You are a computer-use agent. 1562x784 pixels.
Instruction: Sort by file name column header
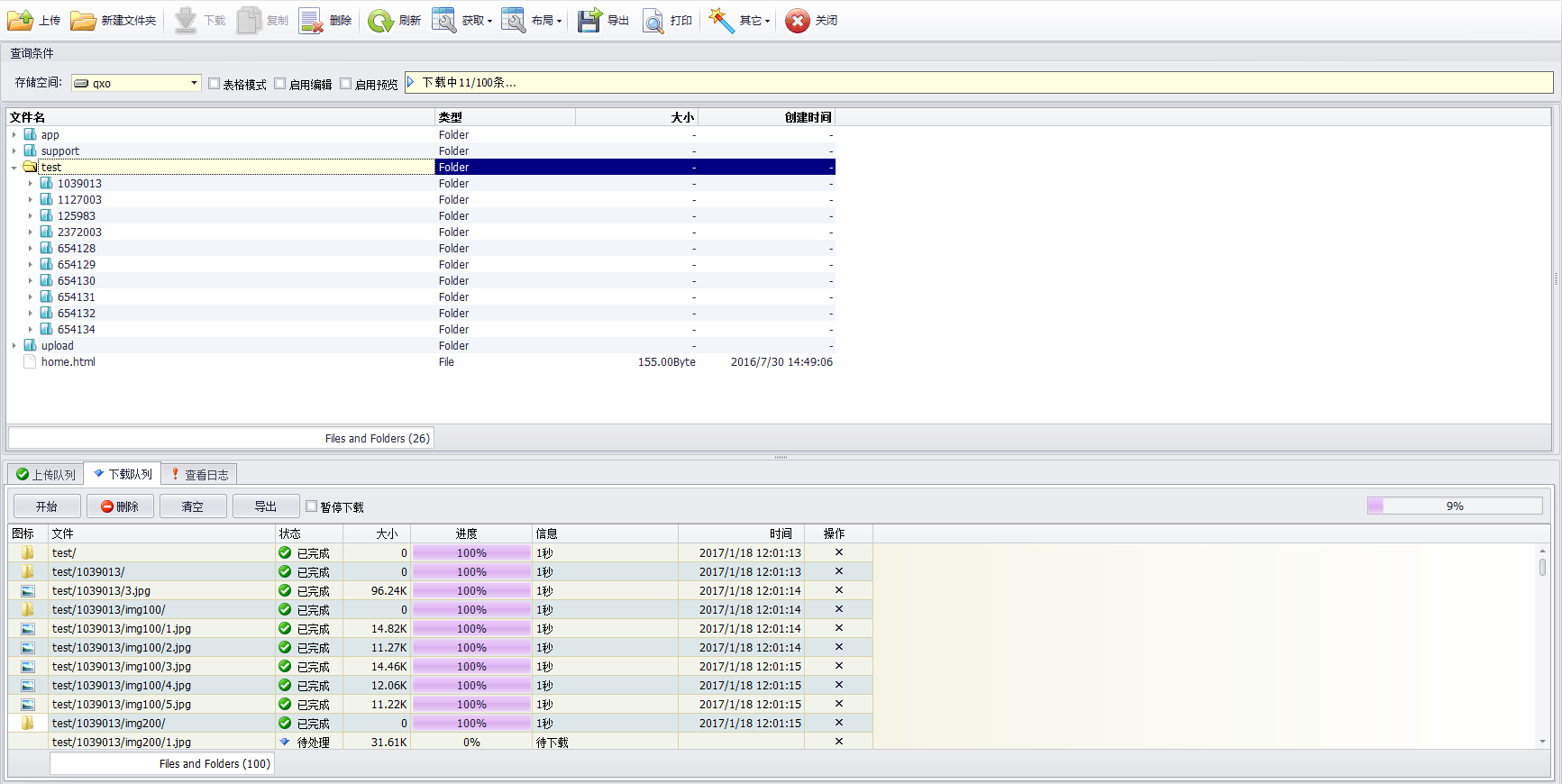(x=221, y=117)
